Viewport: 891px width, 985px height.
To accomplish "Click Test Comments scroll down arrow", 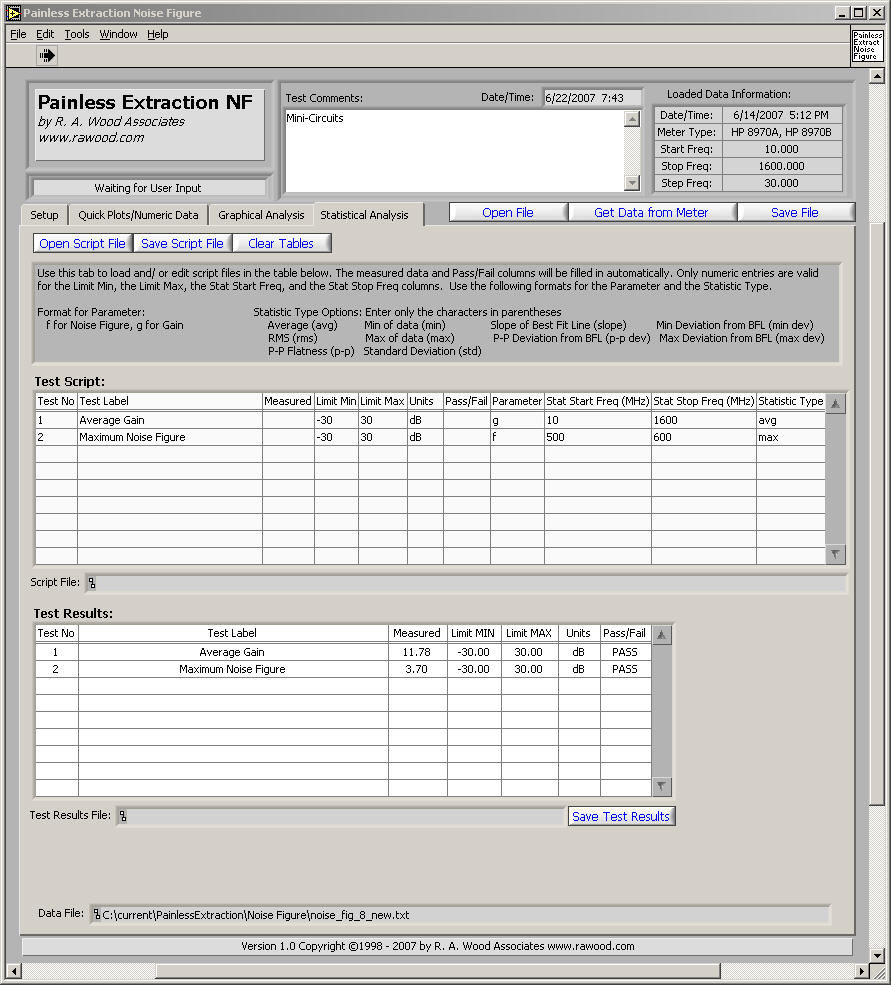I will pyautogui.click(x=632, y=183).
